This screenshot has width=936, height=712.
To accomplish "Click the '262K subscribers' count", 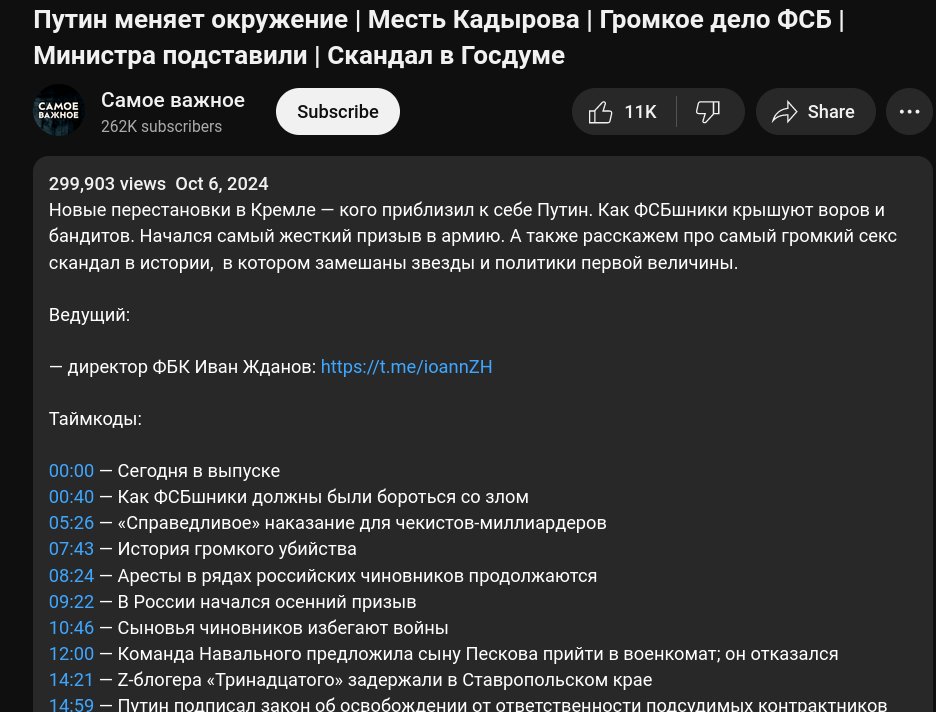I will 161,127.
